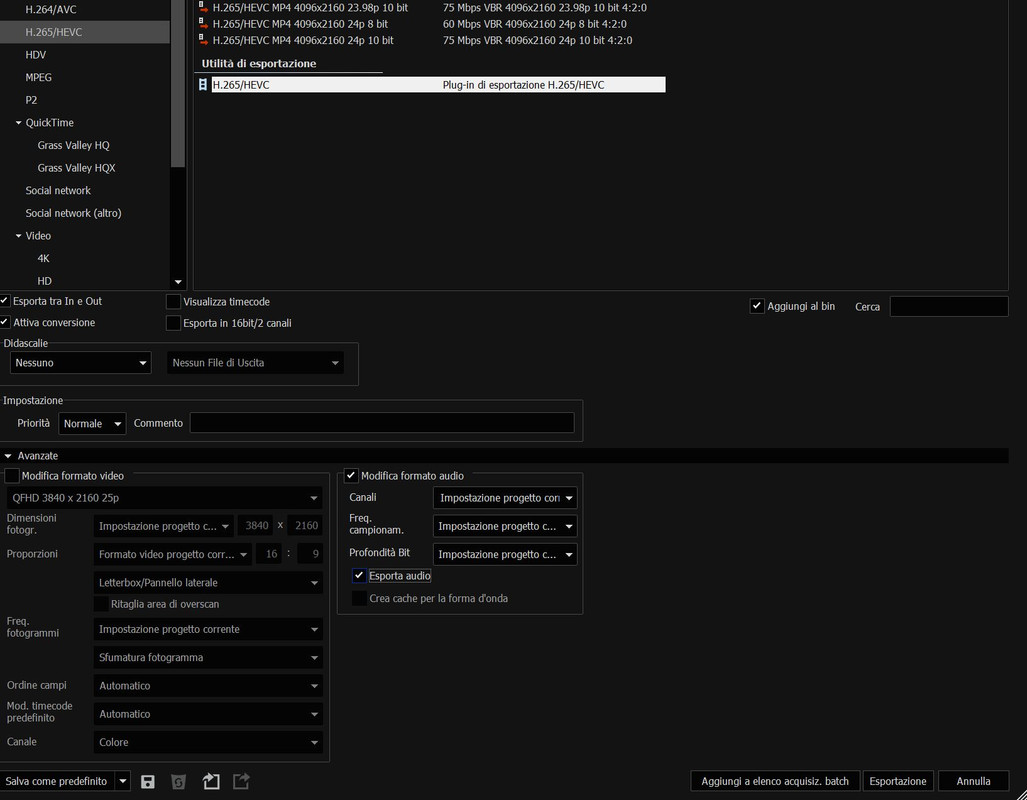Open QFHD 3840 x 2160 25p format dropdown
This screenshot has width=1027, height=800.
point(164,498)
